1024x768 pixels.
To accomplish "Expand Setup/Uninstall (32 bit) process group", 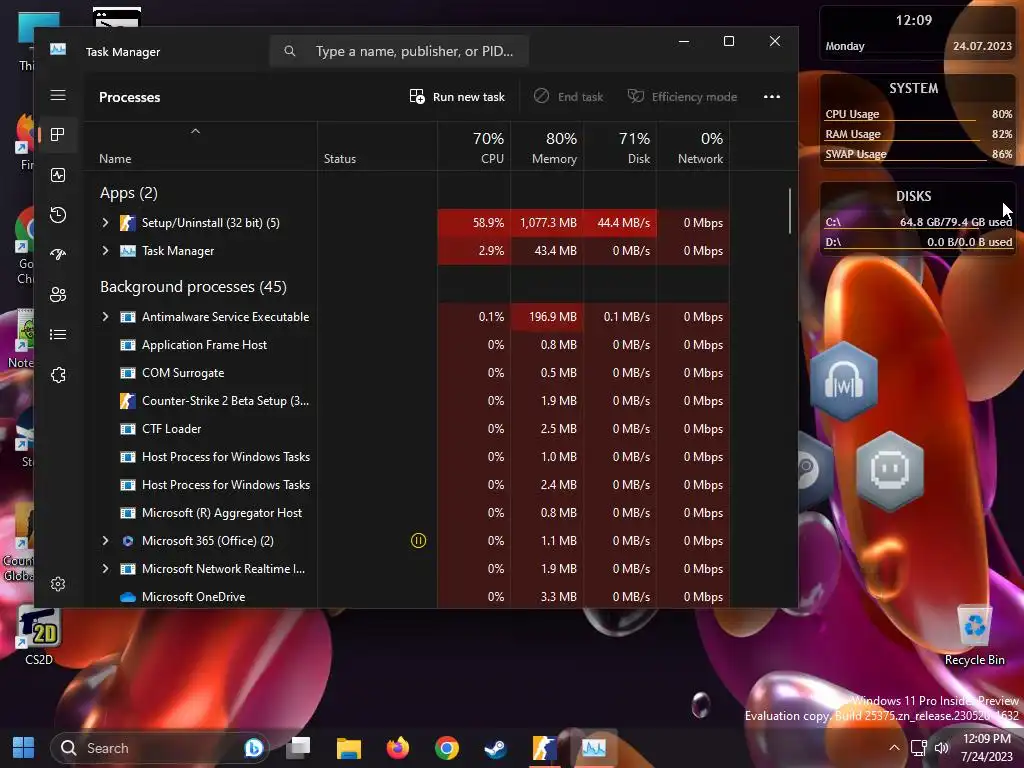I will pos(105,223).
